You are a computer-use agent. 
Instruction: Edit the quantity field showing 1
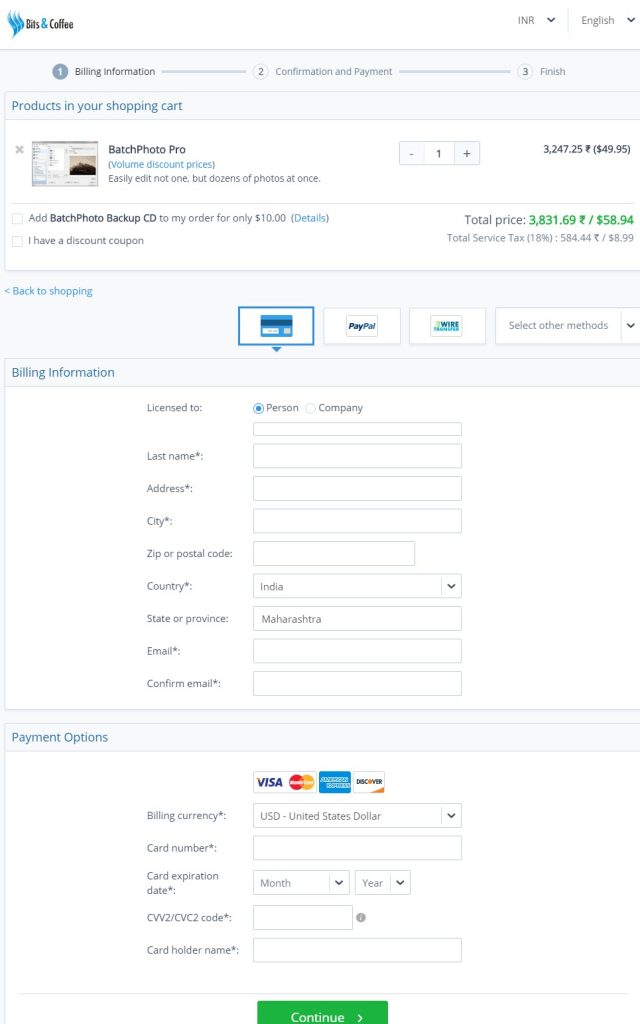pyautogui.click(x=439, y=153)
